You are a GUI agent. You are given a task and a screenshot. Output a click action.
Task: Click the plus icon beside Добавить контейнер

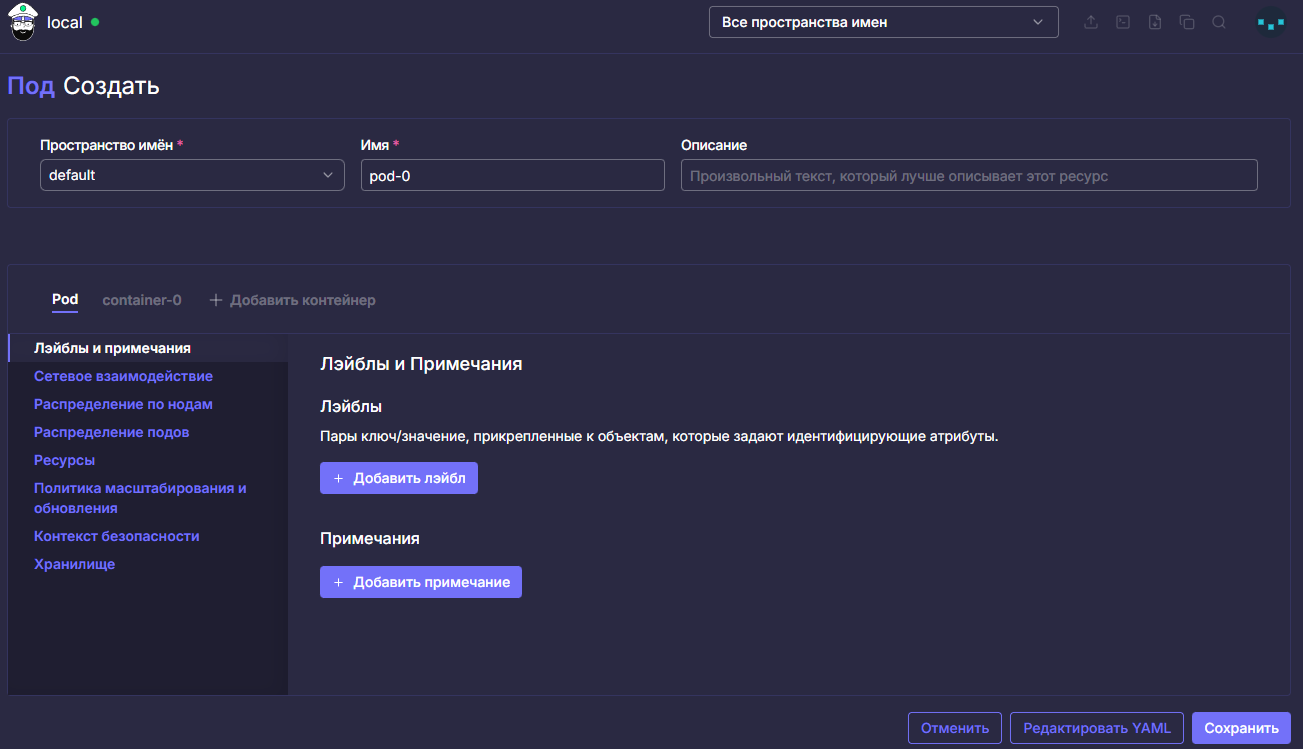coord(216,300)
